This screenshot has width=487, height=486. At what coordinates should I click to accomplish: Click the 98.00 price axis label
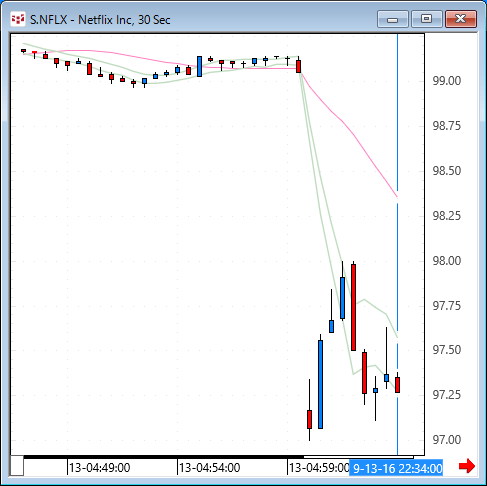(447, 260)
